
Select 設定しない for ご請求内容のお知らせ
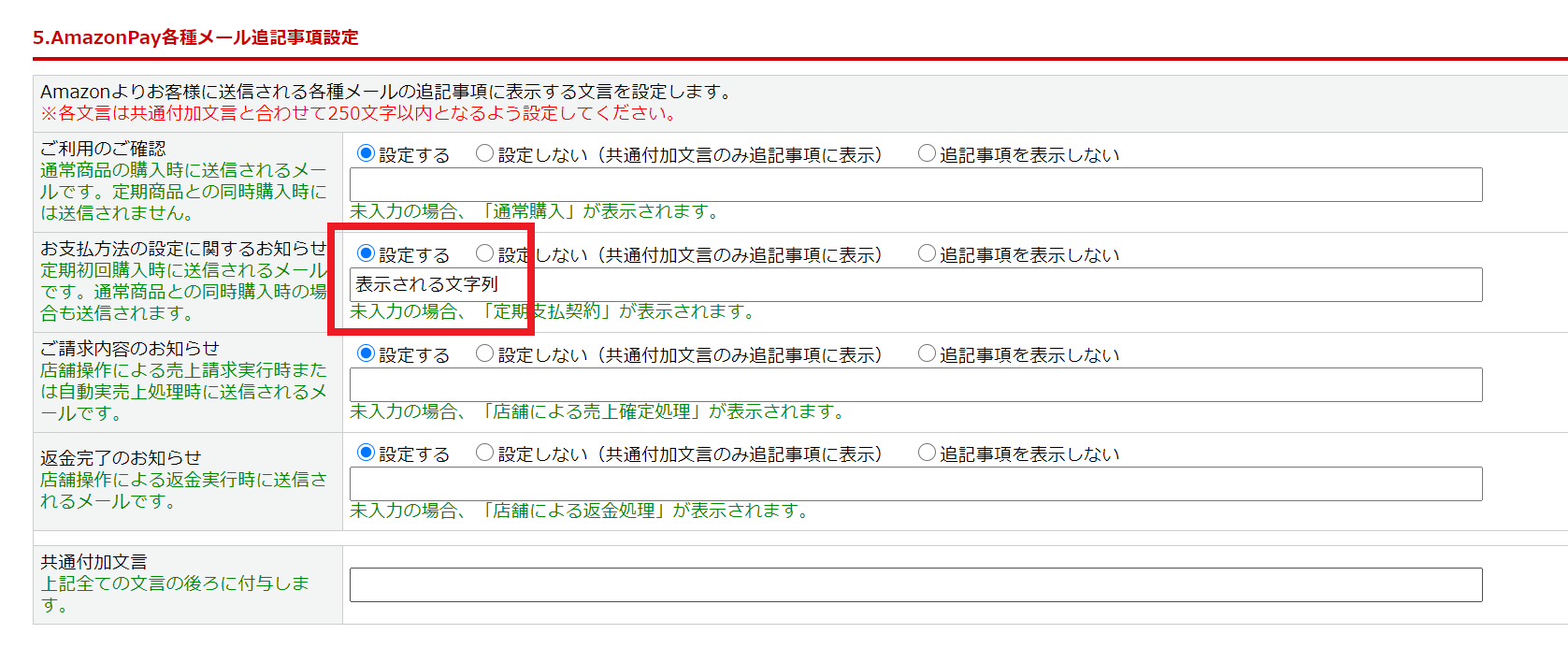click(484, 353)
